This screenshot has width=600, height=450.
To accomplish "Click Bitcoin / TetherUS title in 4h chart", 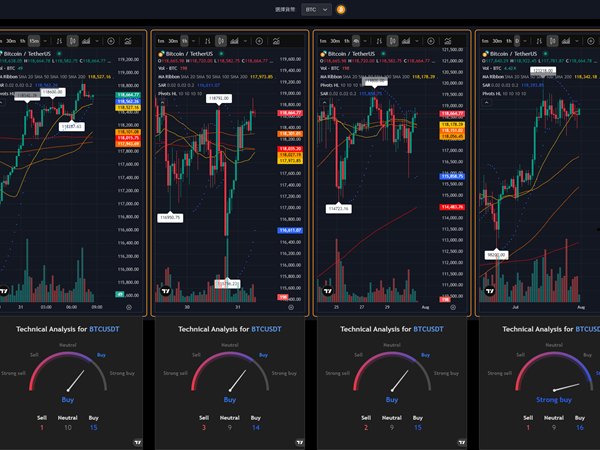I will (x=352, y=54).
